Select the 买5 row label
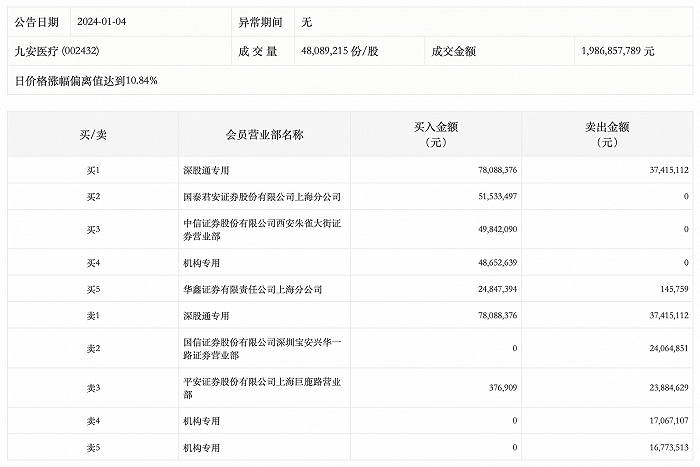This screenshot has height=467, width=700. pos(93,289)
